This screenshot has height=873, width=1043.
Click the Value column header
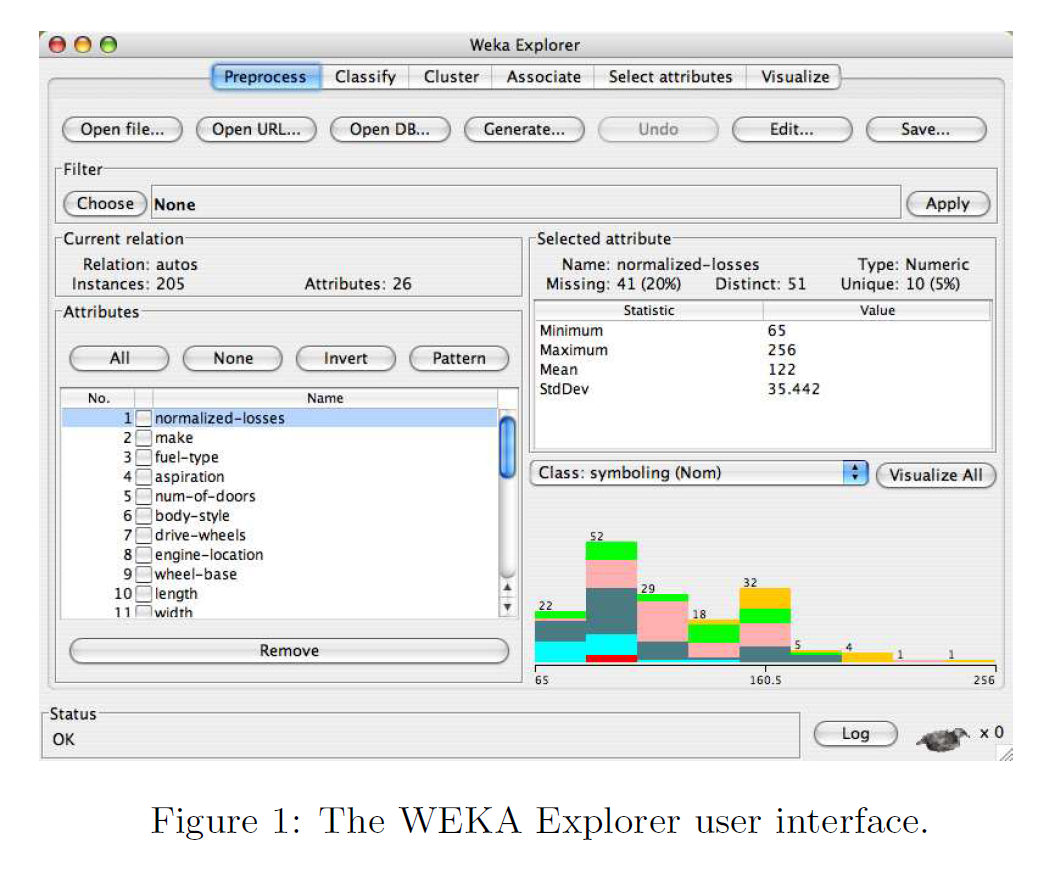pyautogui.click(x=877, y=311)
